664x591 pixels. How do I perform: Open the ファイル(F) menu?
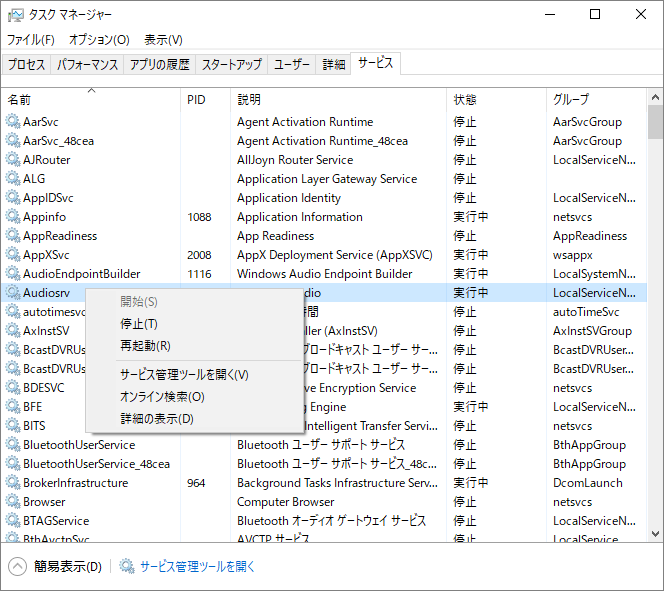[x=30, y=40]
